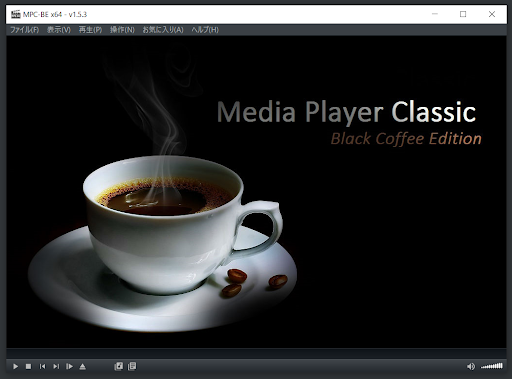The width and height of the screenshot is (512, 379).
Task: Open the ファイル(F) menu
Action: point(25,30)
